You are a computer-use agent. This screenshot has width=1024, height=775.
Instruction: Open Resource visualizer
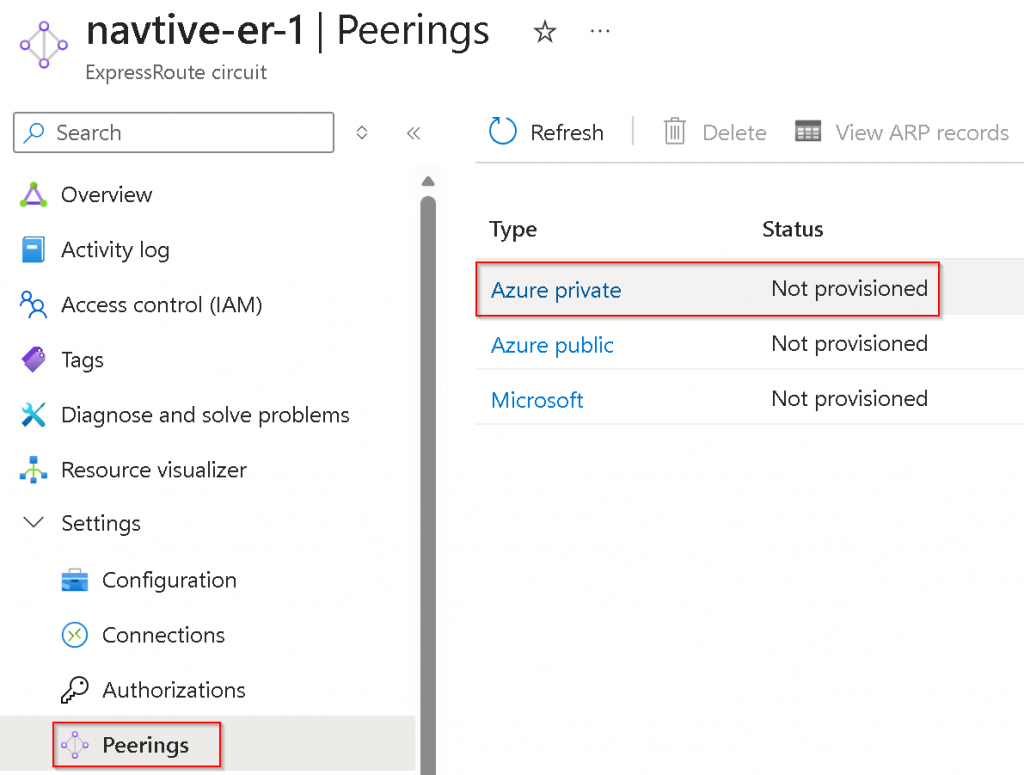pyautogui.click(x=153, y=470)
